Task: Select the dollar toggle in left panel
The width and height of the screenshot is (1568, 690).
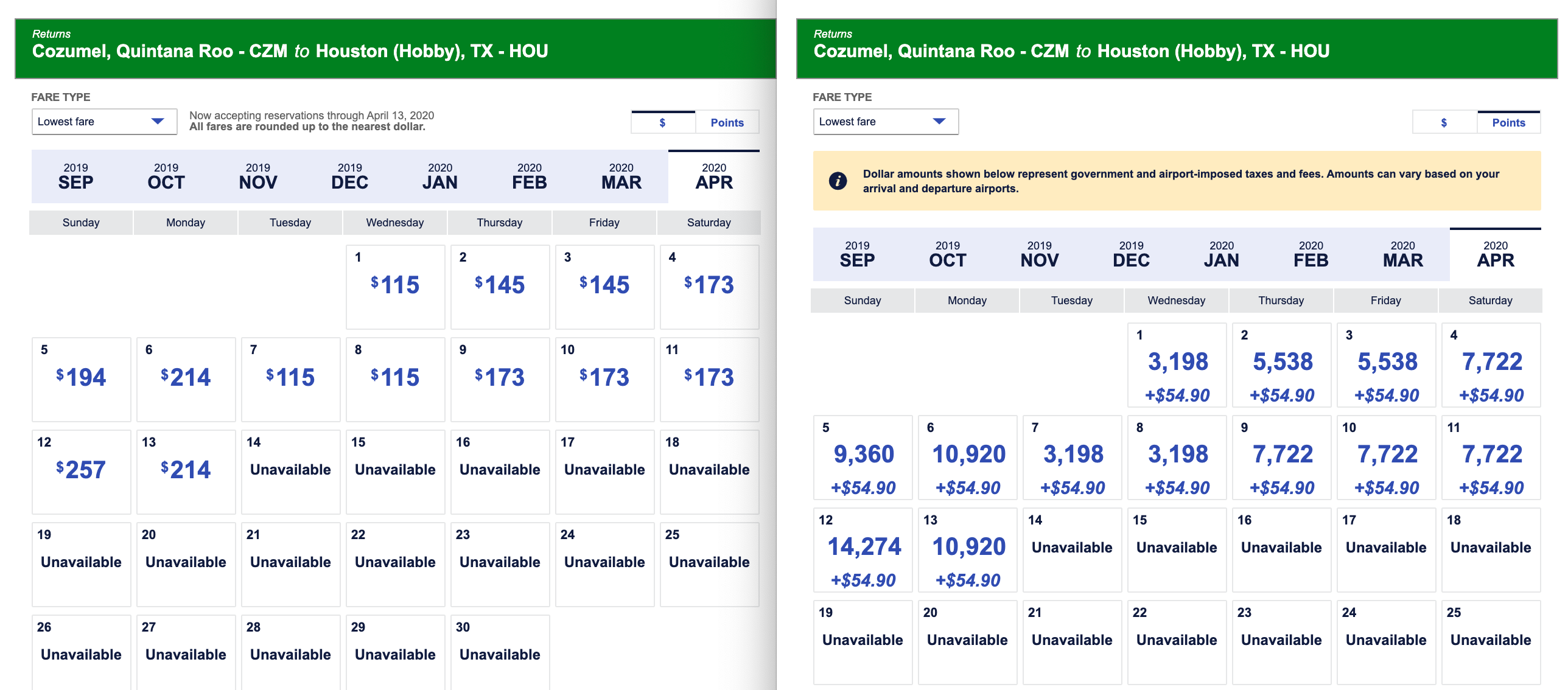Action: point(662,122)
